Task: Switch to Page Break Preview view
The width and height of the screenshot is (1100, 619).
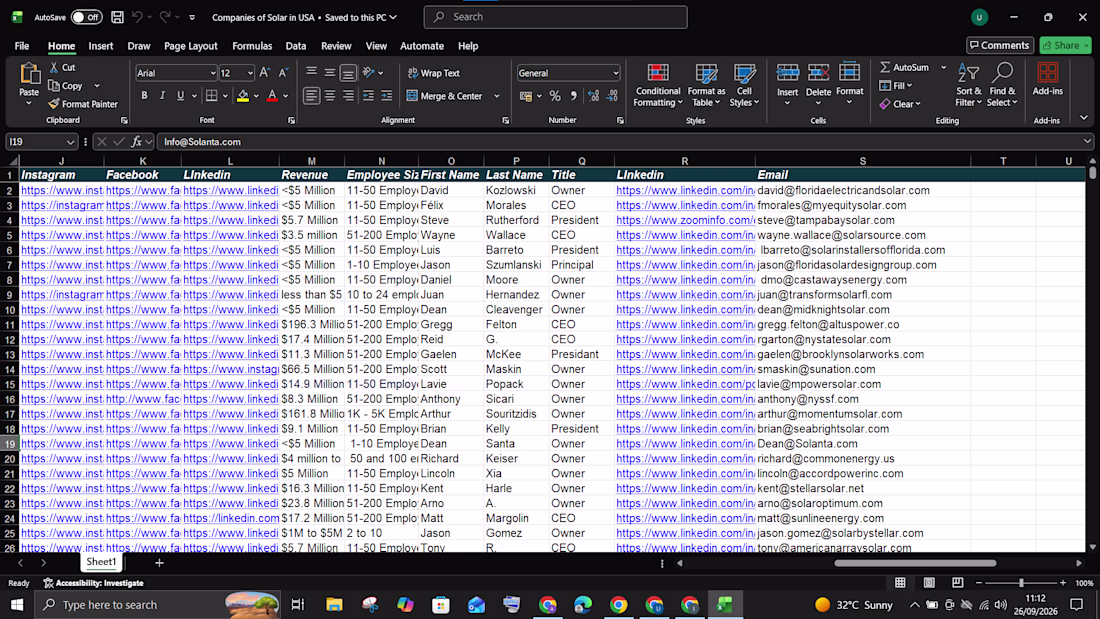Action: (958, 583)
